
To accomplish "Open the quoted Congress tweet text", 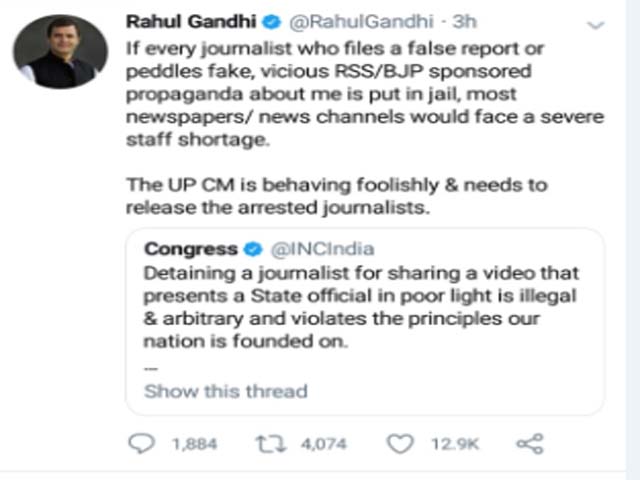I will click(x=358, y=307).
